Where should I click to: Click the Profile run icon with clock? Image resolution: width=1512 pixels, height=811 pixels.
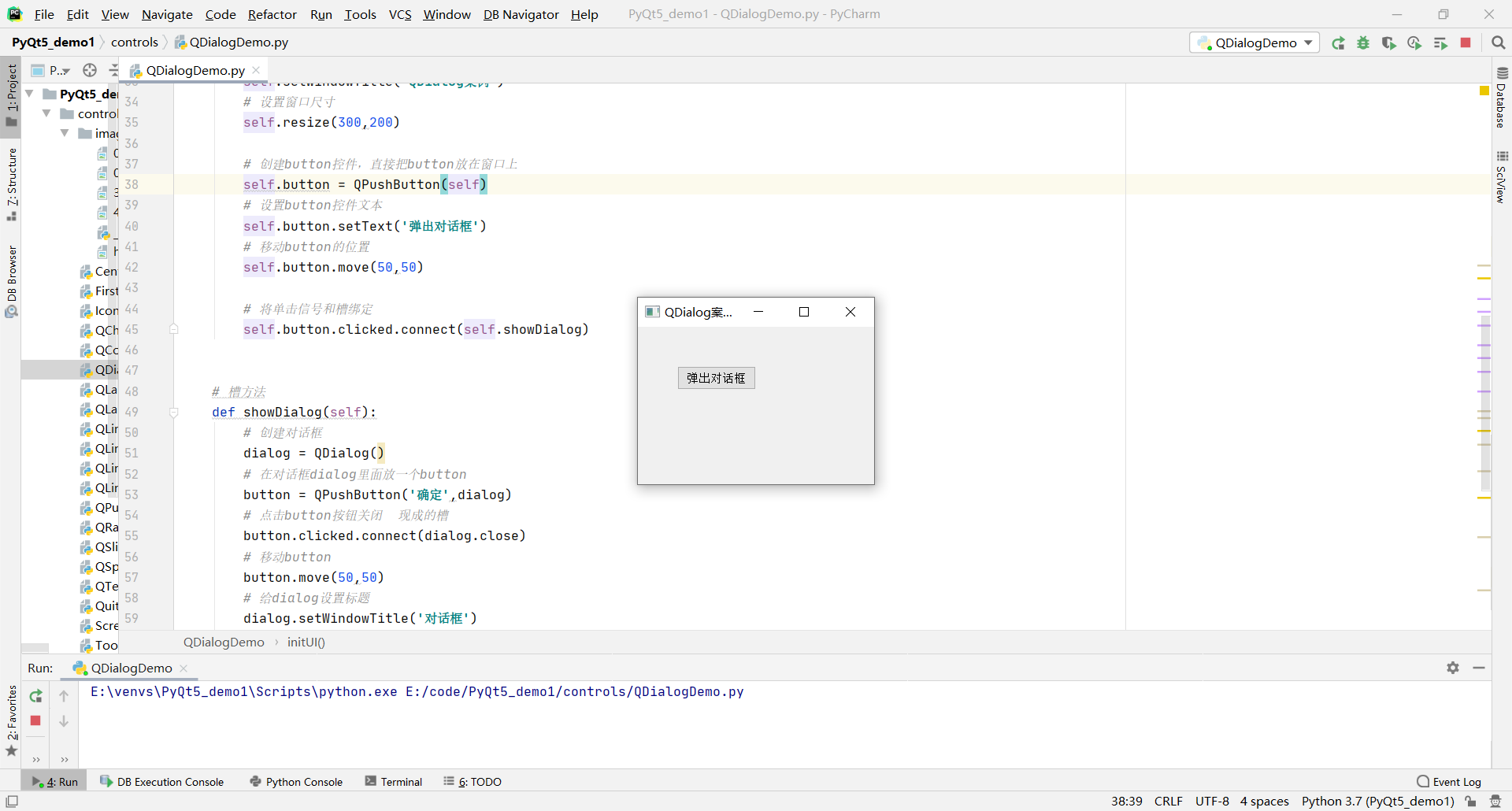click(1414, 43)
